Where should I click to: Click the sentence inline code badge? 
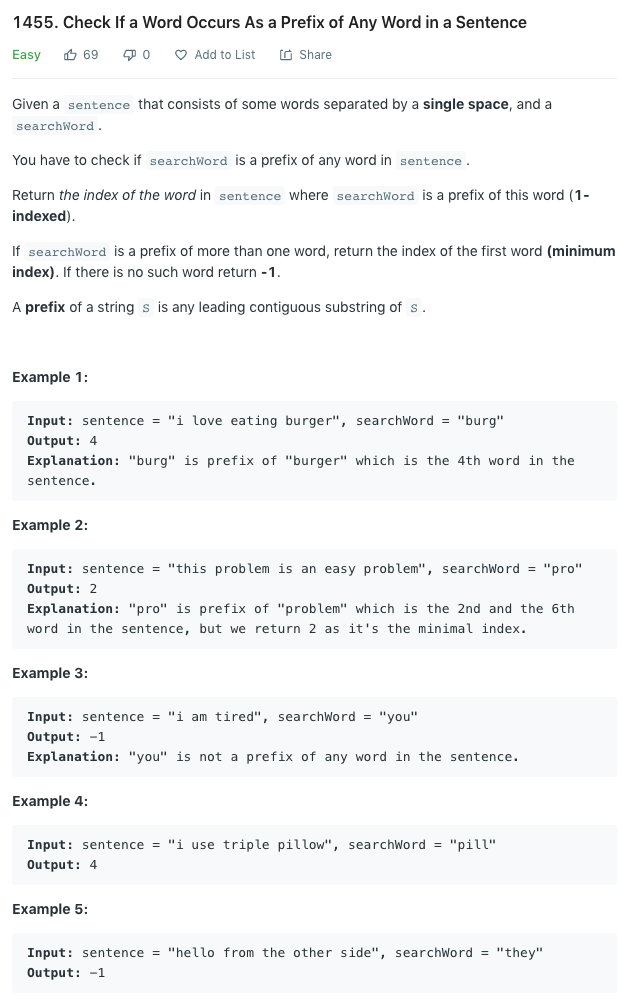coord(98,104)
